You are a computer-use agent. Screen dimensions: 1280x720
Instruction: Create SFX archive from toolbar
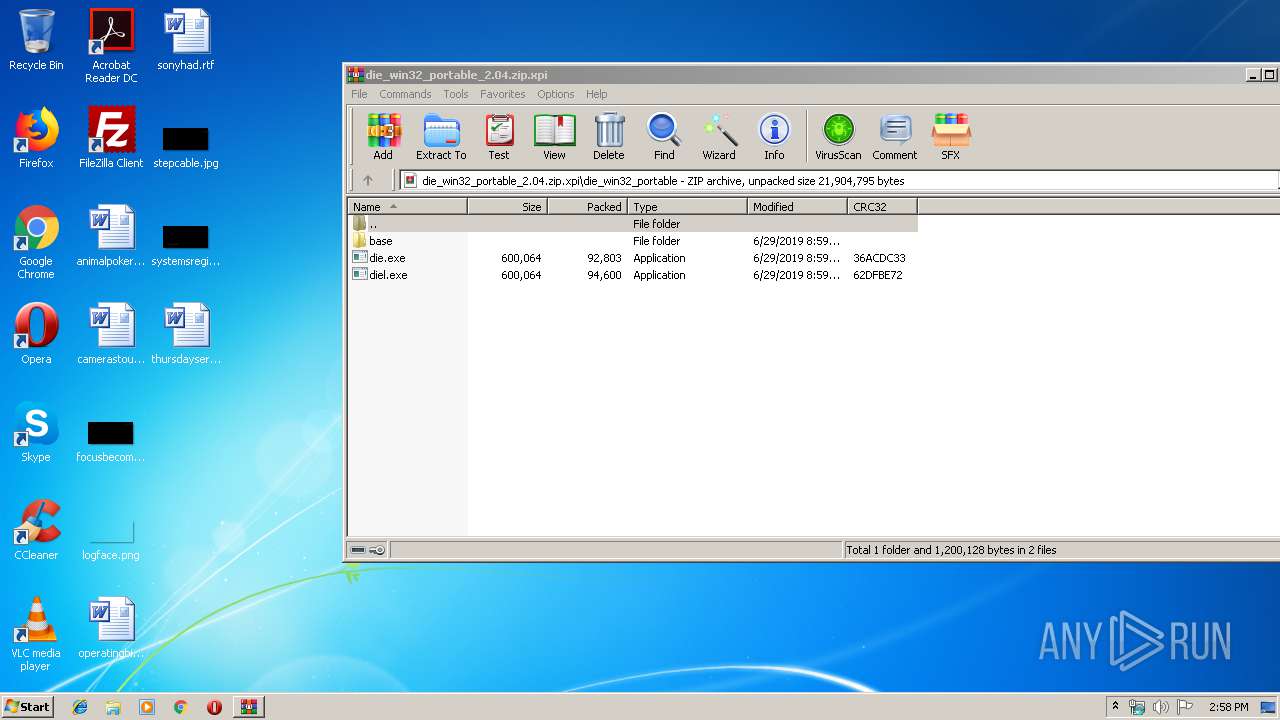950,136
